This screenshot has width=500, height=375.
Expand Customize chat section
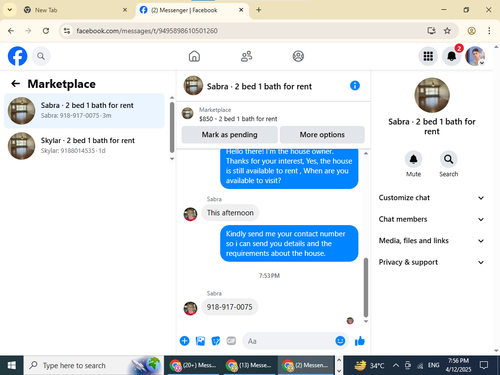(432, 198)
